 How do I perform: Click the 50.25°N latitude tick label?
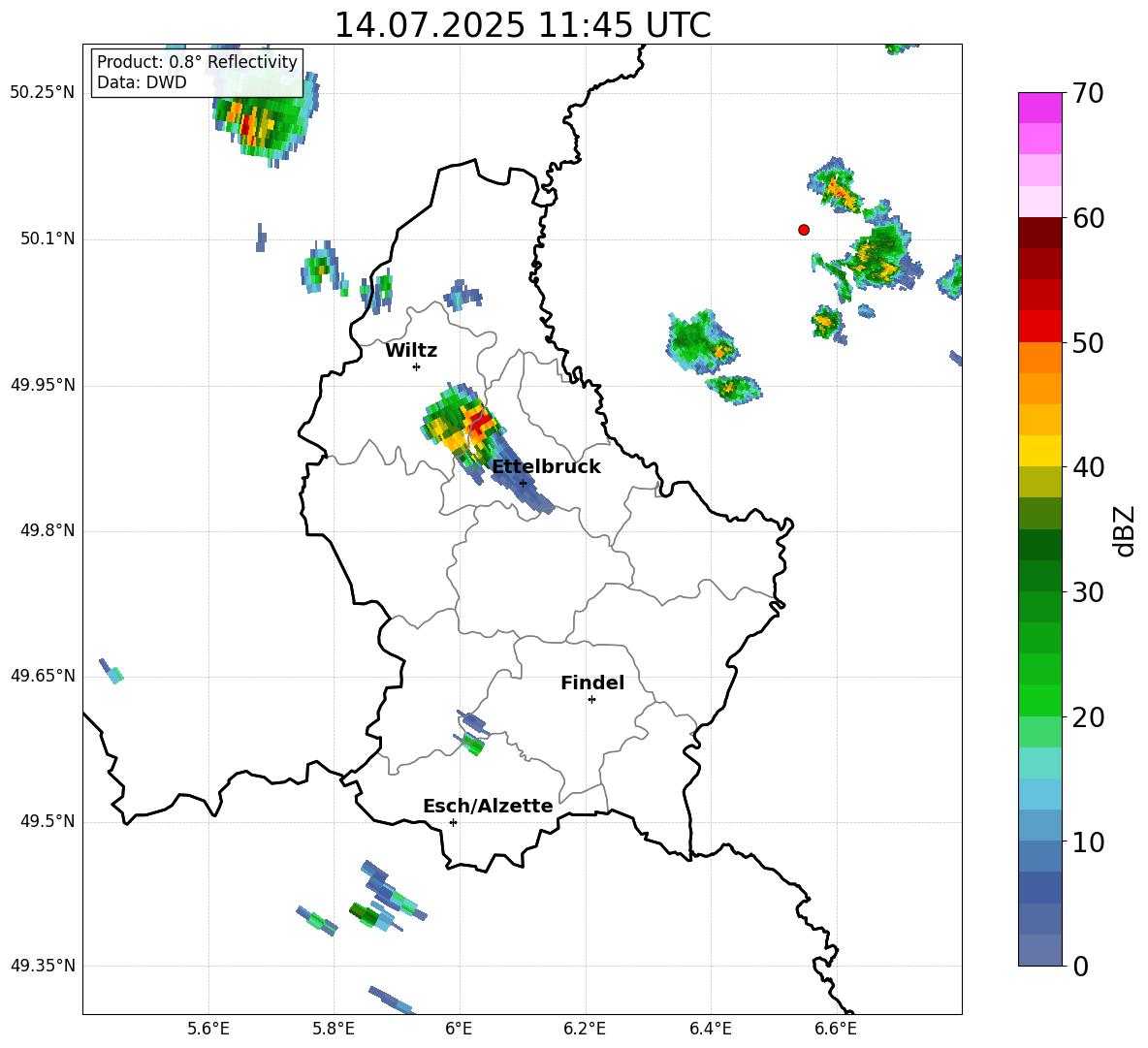(x=43, y=93)
